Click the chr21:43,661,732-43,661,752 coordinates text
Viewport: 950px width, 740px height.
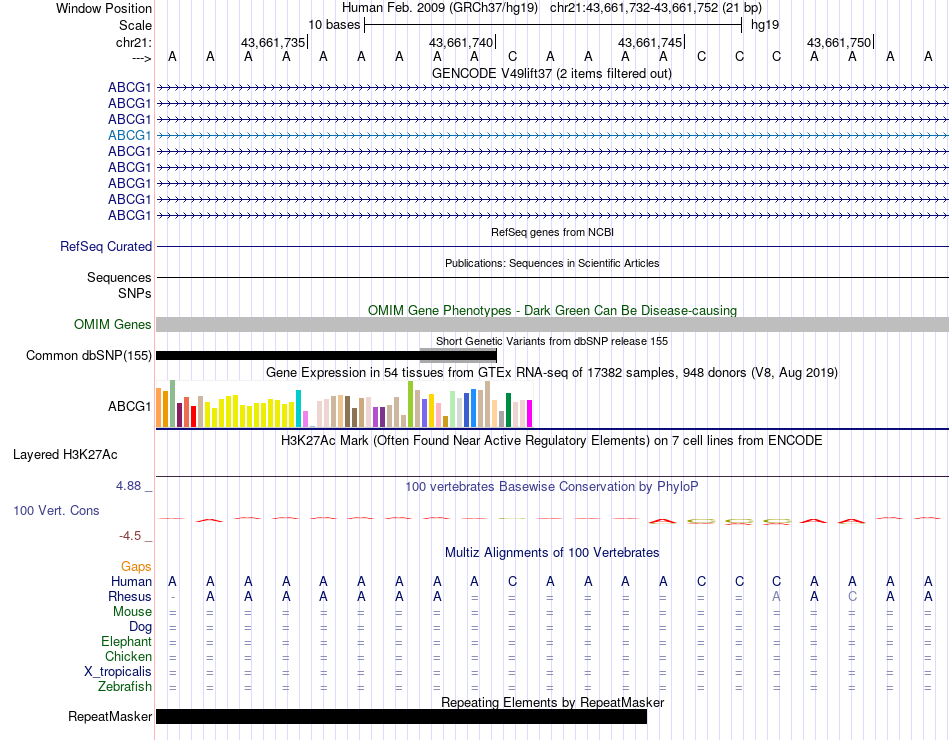tap(634, 8)
